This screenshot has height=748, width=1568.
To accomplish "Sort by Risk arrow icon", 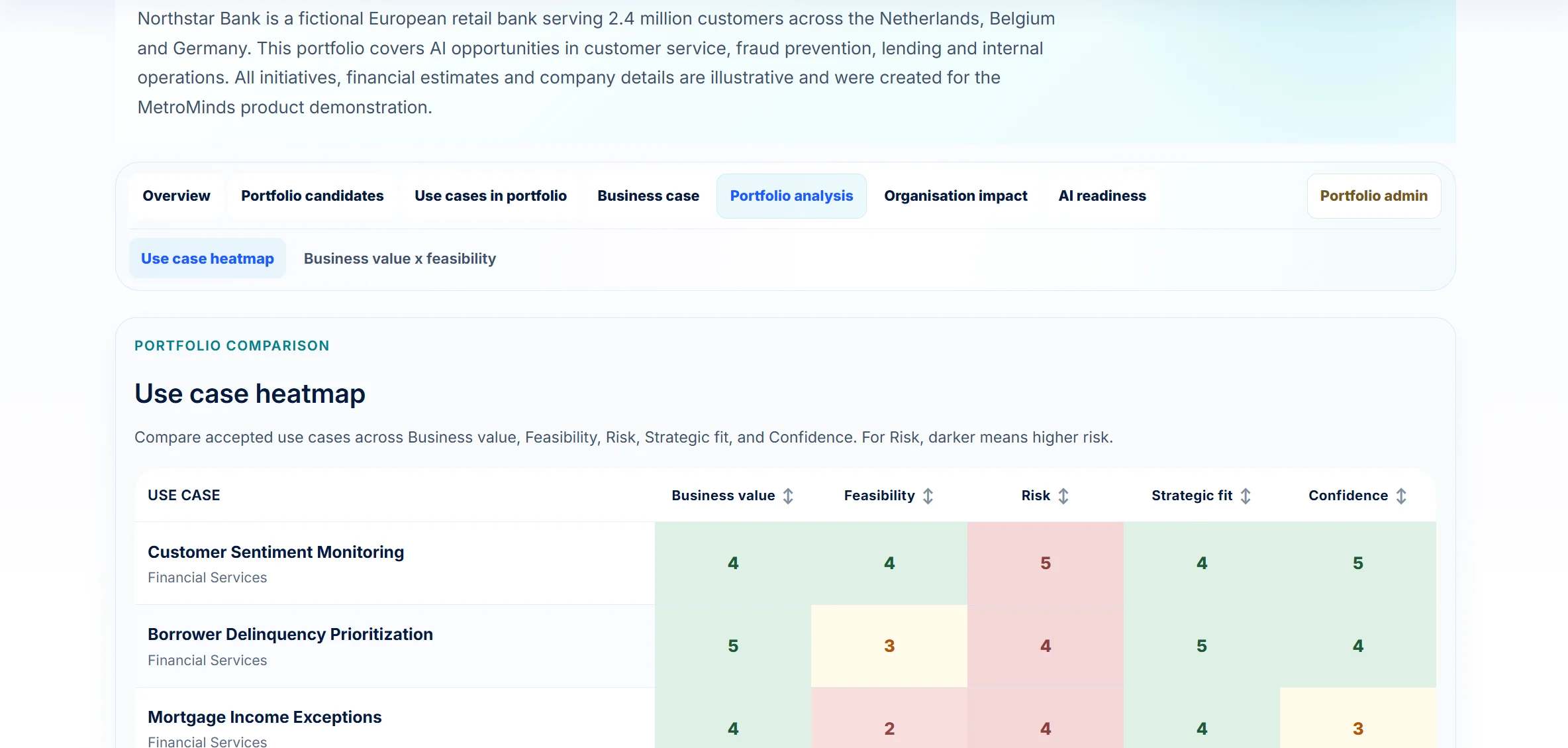I will (x=1063, y=496).
